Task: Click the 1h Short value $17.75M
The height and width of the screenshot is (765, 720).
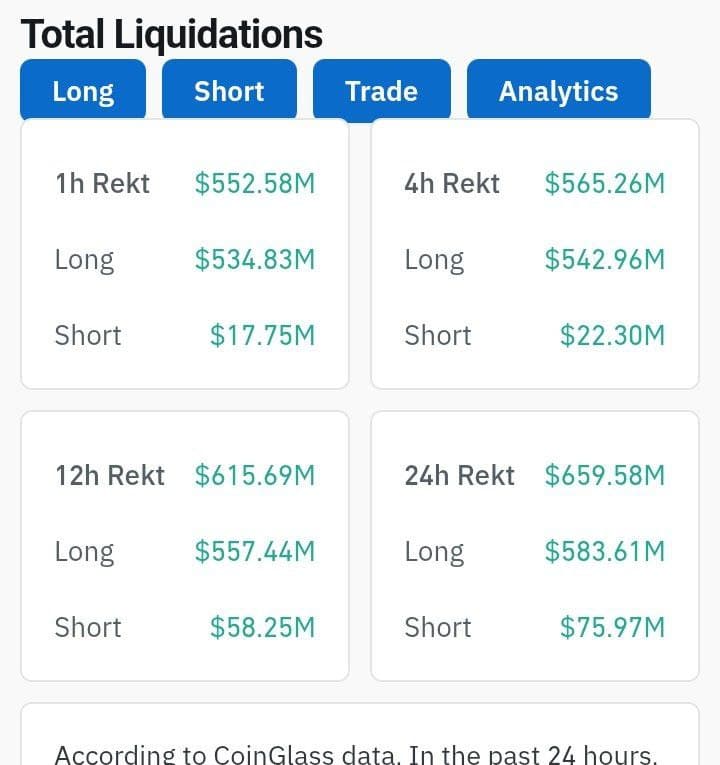Action: coord(262,336)
